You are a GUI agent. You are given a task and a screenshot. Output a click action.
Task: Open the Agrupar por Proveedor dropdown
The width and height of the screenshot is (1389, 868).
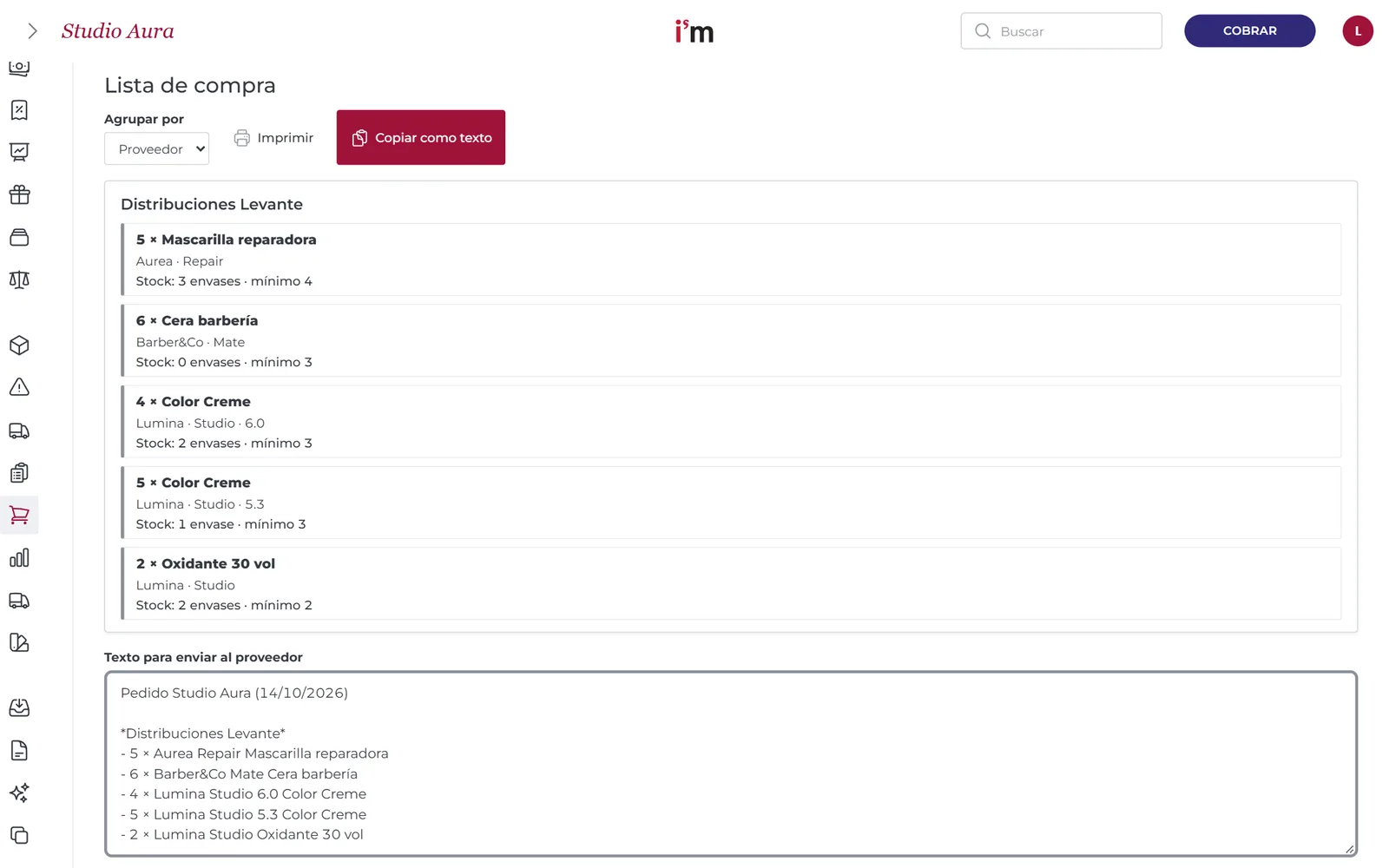click(156, 148)
